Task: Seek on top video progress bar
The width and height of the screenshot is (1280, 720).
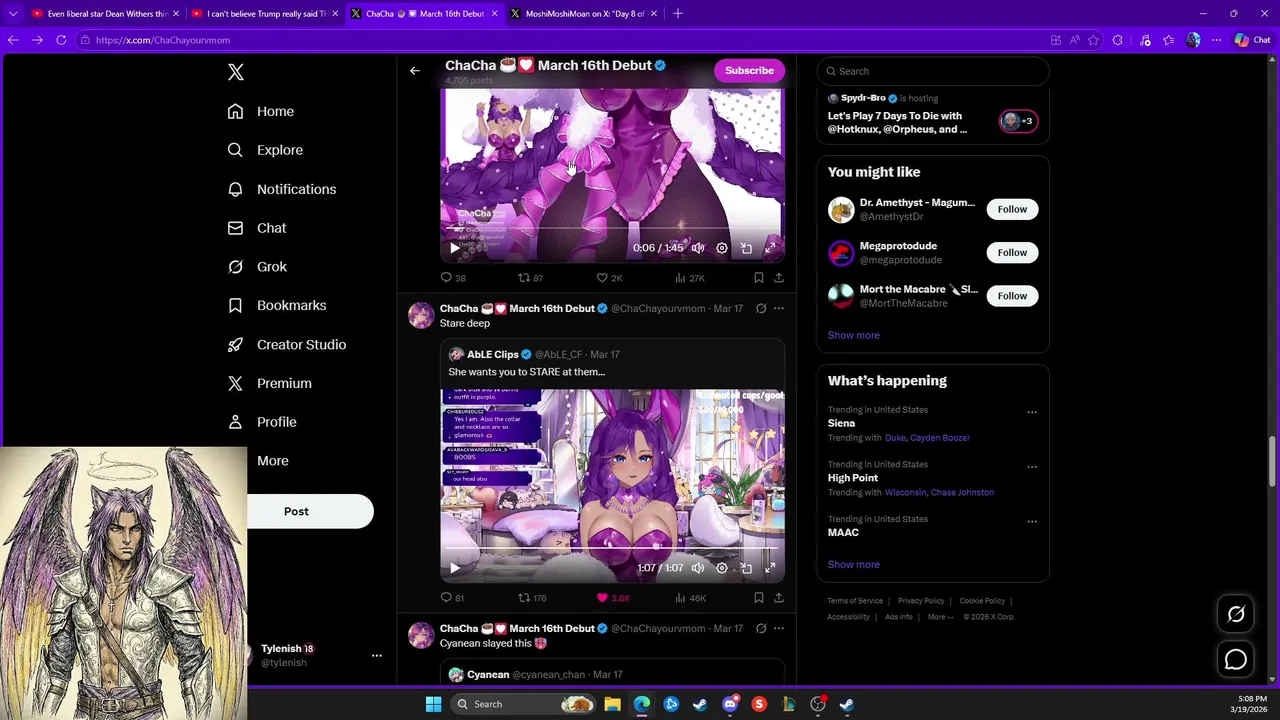Action: [612, 228]
